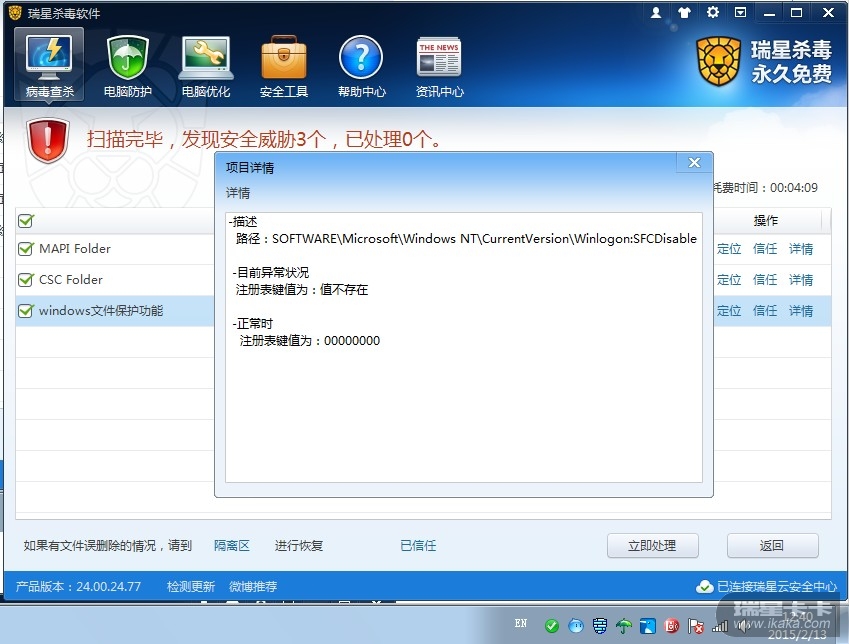This screenshot has height=644, width=849.
Task: Uncheck the windows文件保护功能 checkbox
Action: (25, 311)
